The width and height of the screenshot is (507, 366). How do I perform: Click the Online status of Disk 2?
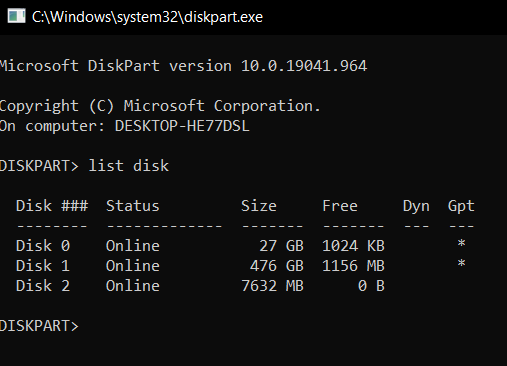(x=133, y=286)
